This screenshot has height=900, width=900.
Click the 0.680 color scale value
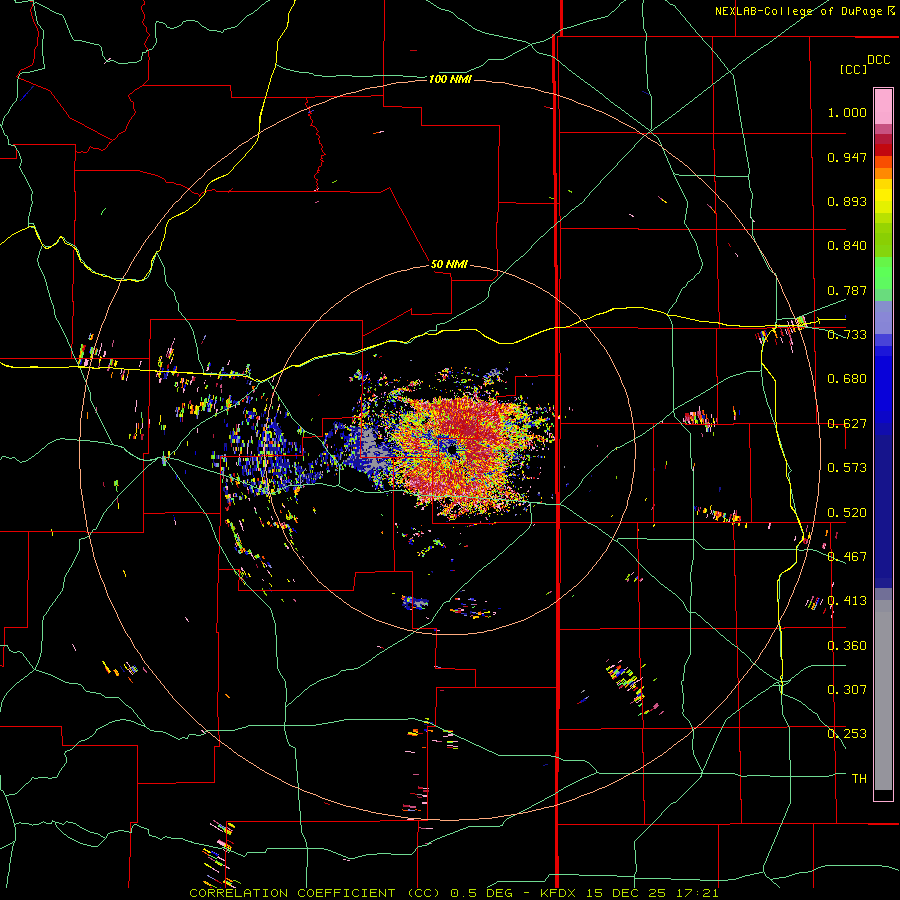(847, 379)
